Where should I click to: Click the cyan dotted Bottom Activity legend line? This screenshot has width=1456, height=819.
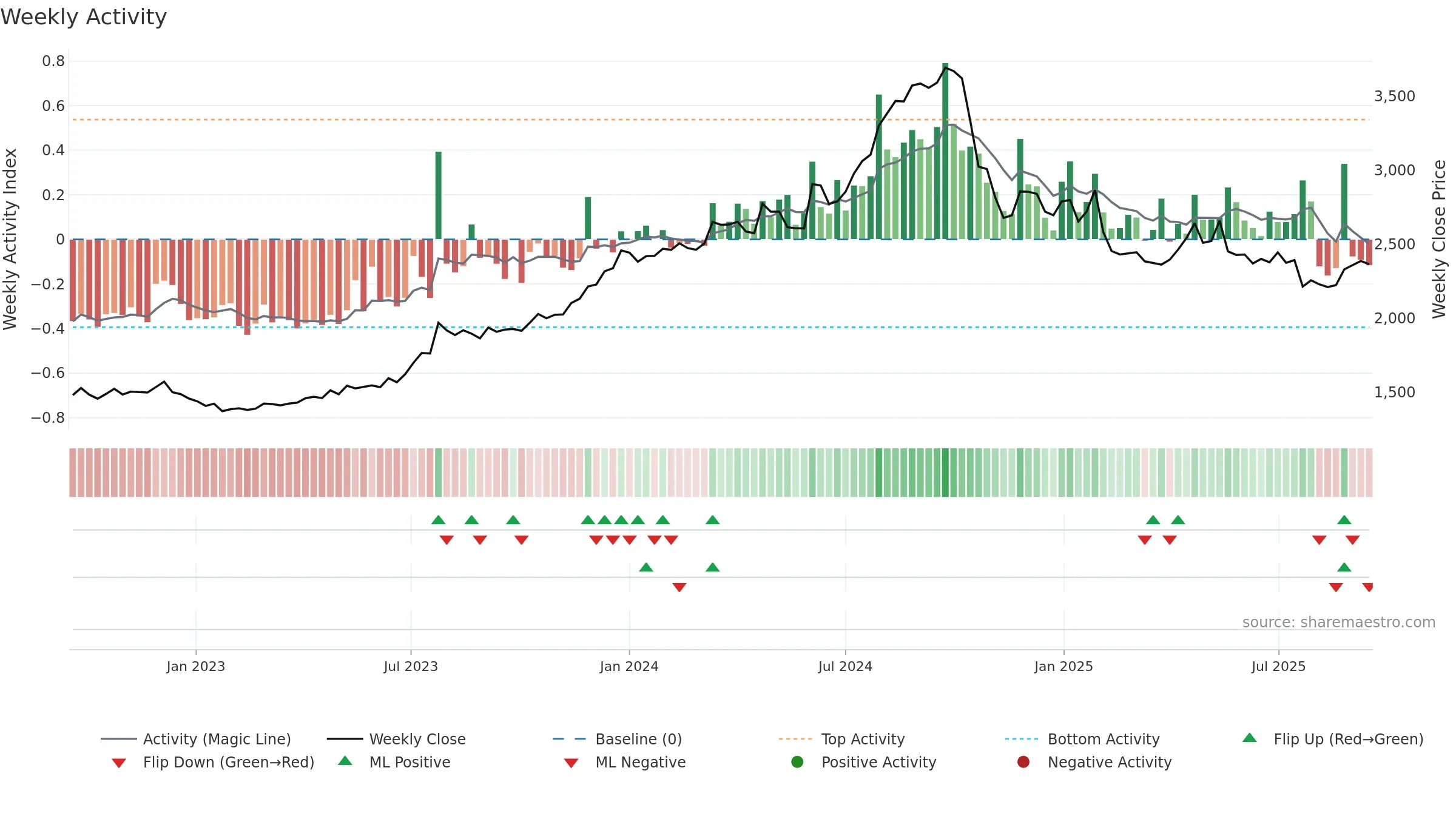[x=1022, y=739]
